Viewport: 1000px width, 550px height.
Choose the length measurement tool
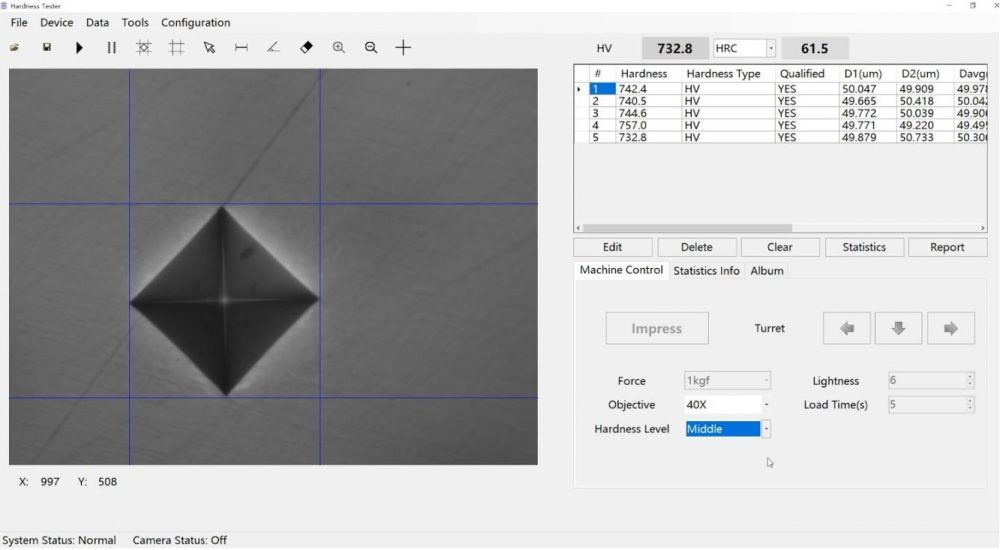(x=241, y=48)
